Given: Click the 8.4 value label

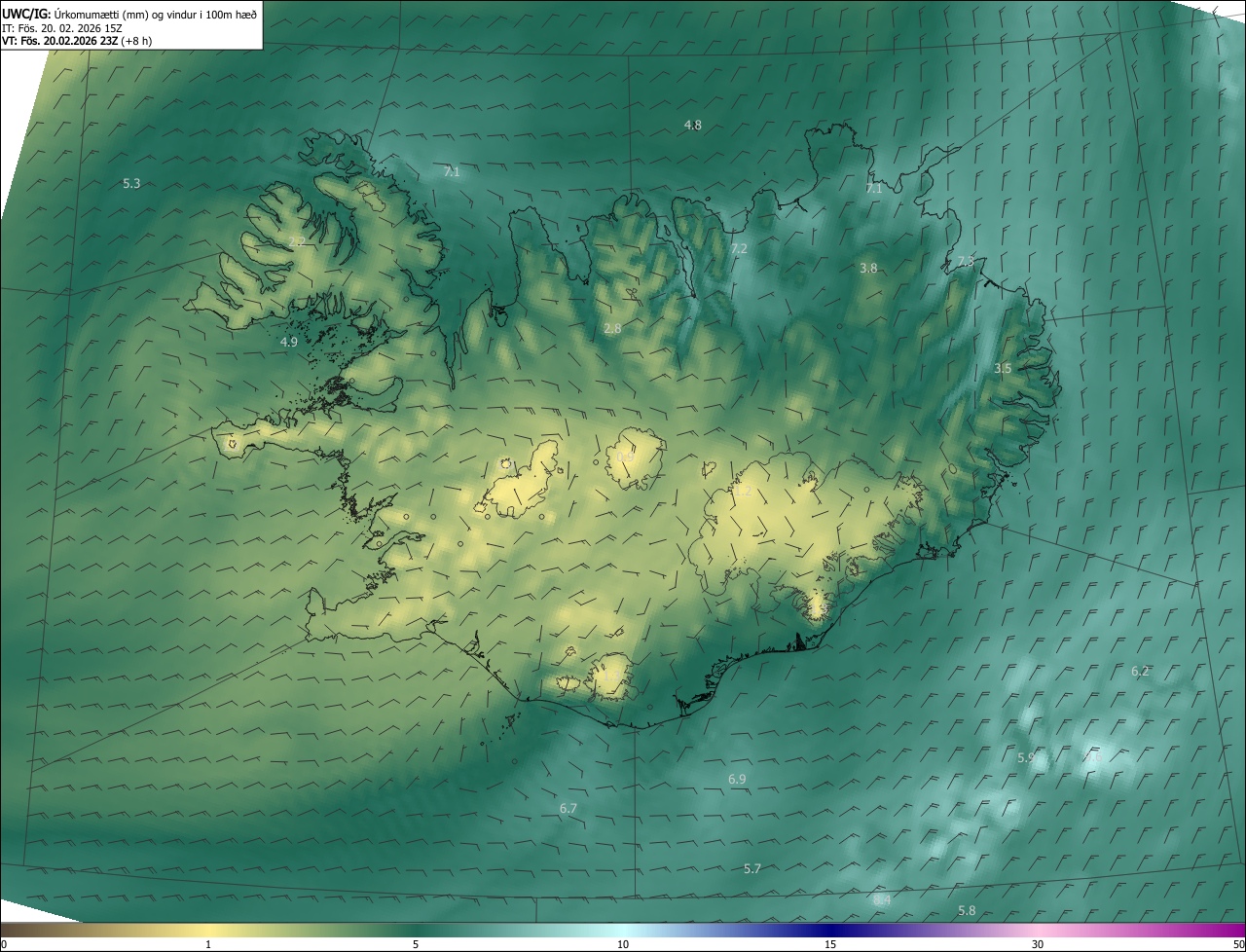Looking at the screenshot, I should point(882,900).
